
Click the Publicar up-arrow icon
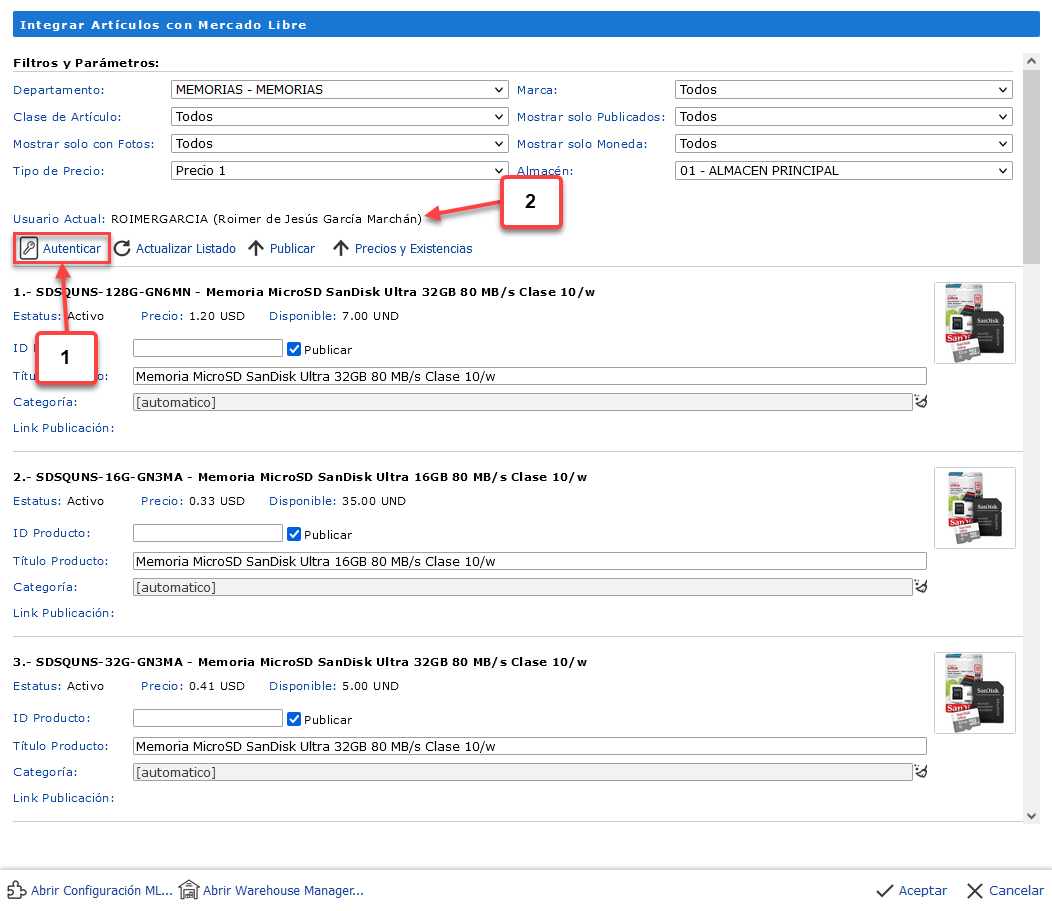[256, 249]
